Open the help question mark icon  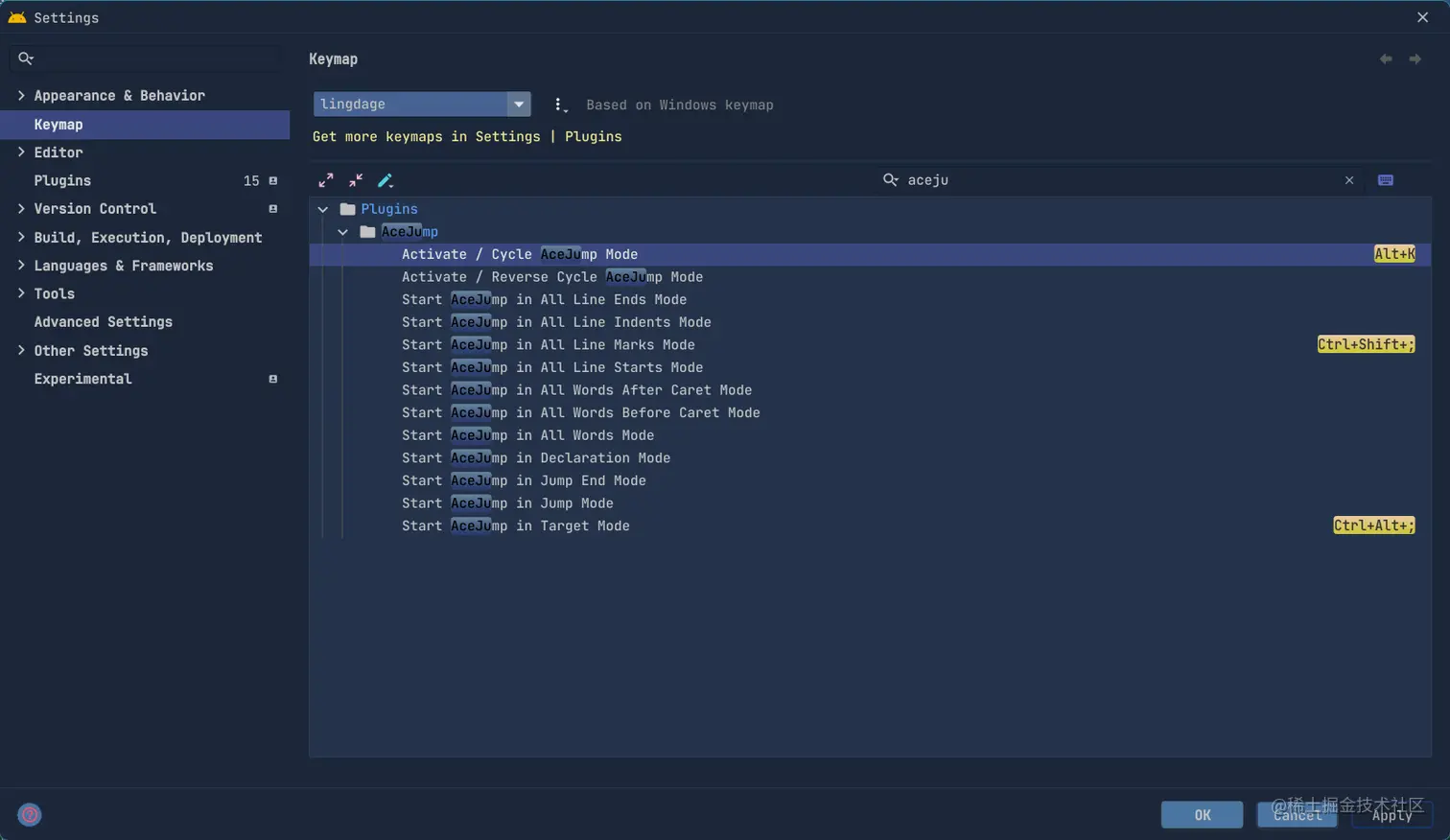[x=30, y=815]
